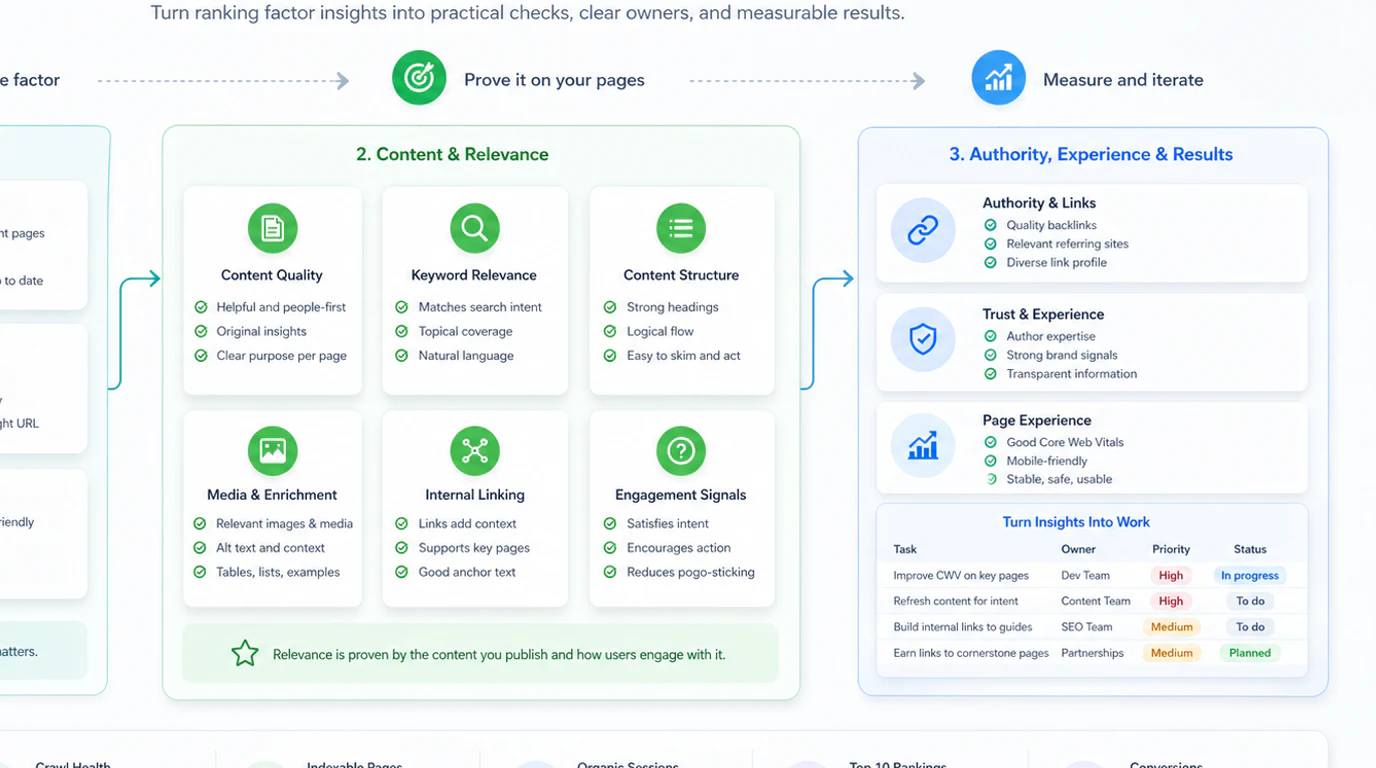The height and width of the screenshot is (768, 1376).
Task: Click the check next to Relevant referring sites
Action: point(990,244)
